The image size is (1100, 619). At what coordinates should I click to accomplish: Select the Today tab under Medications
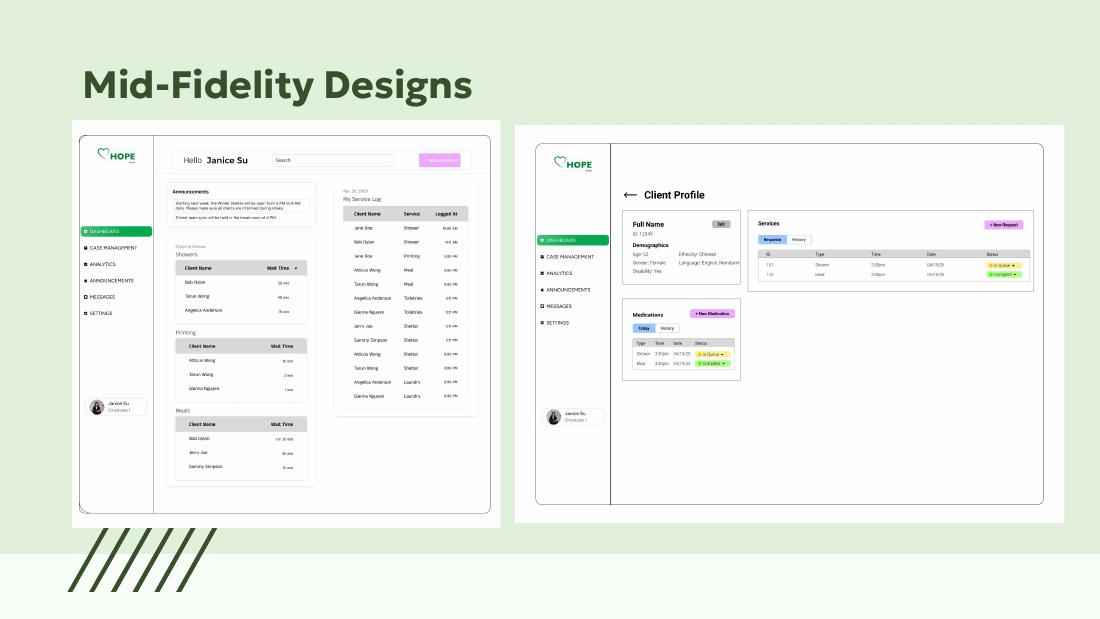click(x=644, y=328)
